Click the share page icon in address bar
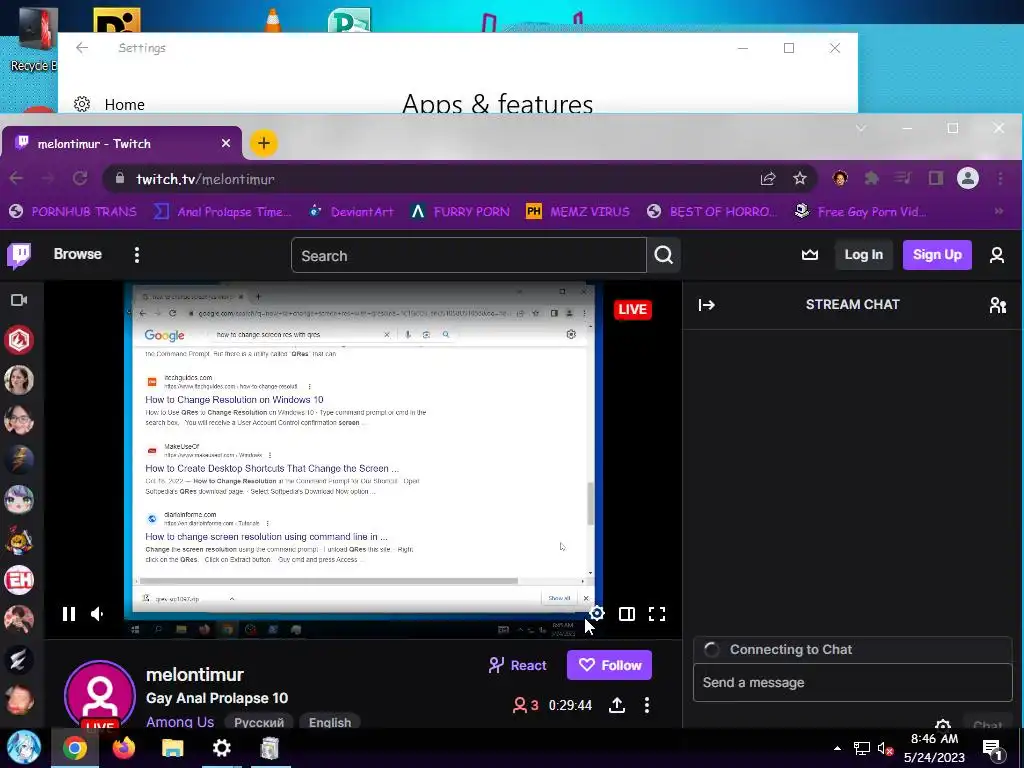This screenshot has width=1024, height=768. click(x=768, y=178)
